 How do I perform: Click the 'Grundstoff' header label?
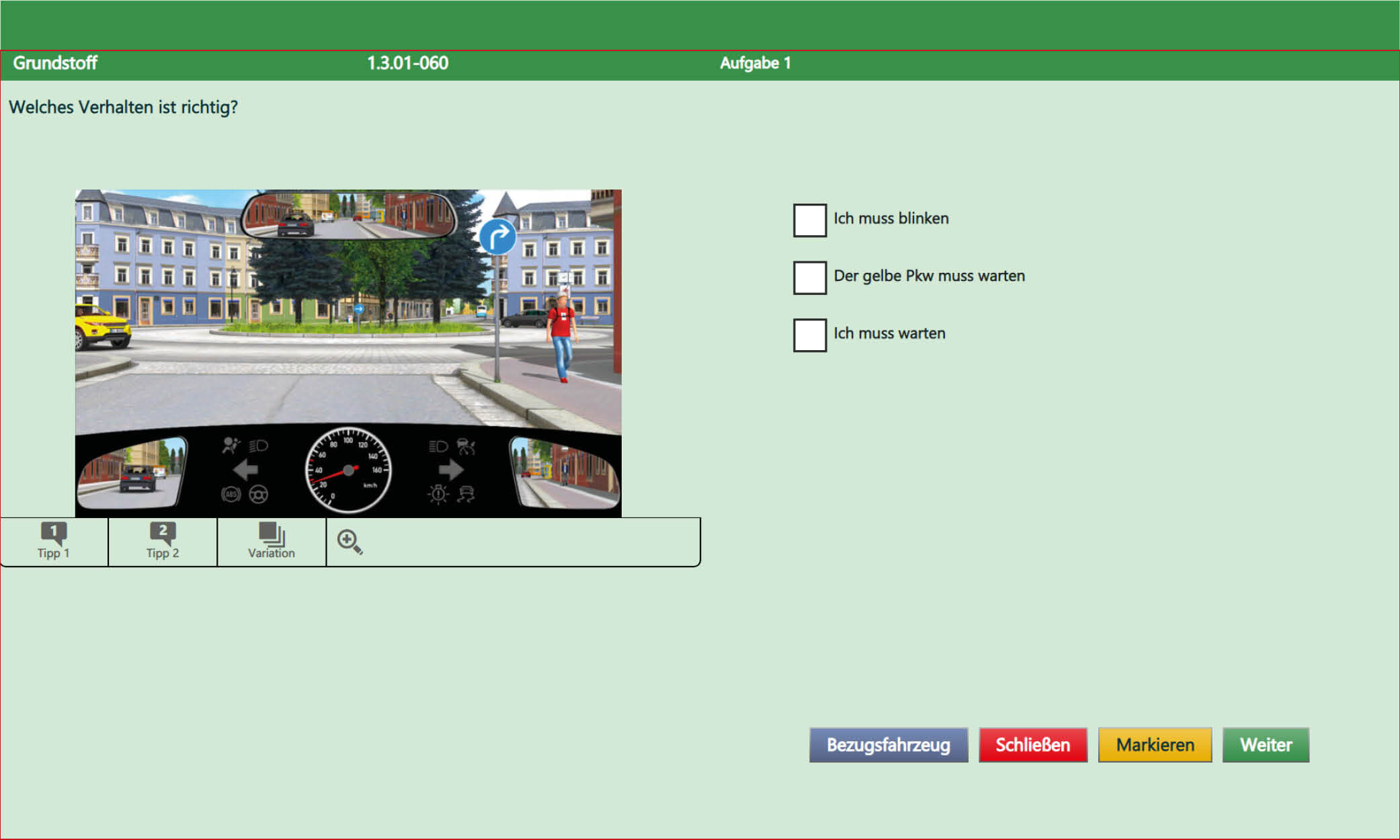(x=55, y=63)
